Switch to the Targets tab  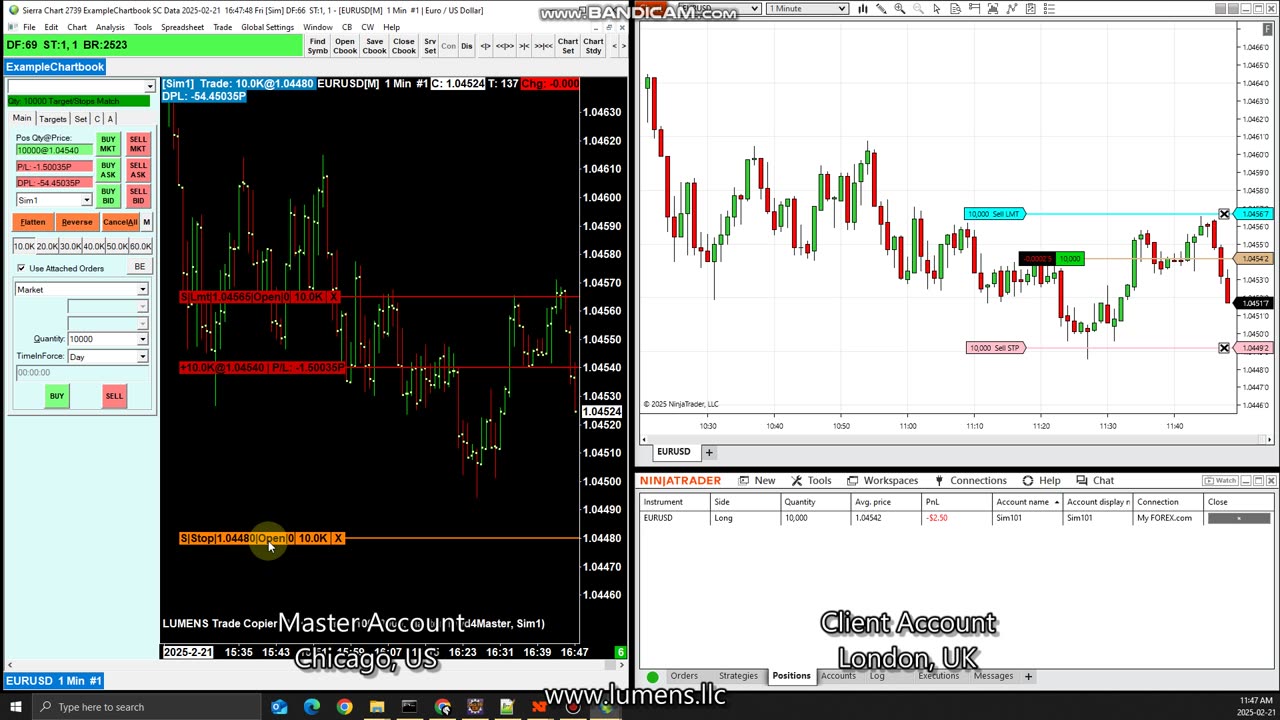(52, 119)
